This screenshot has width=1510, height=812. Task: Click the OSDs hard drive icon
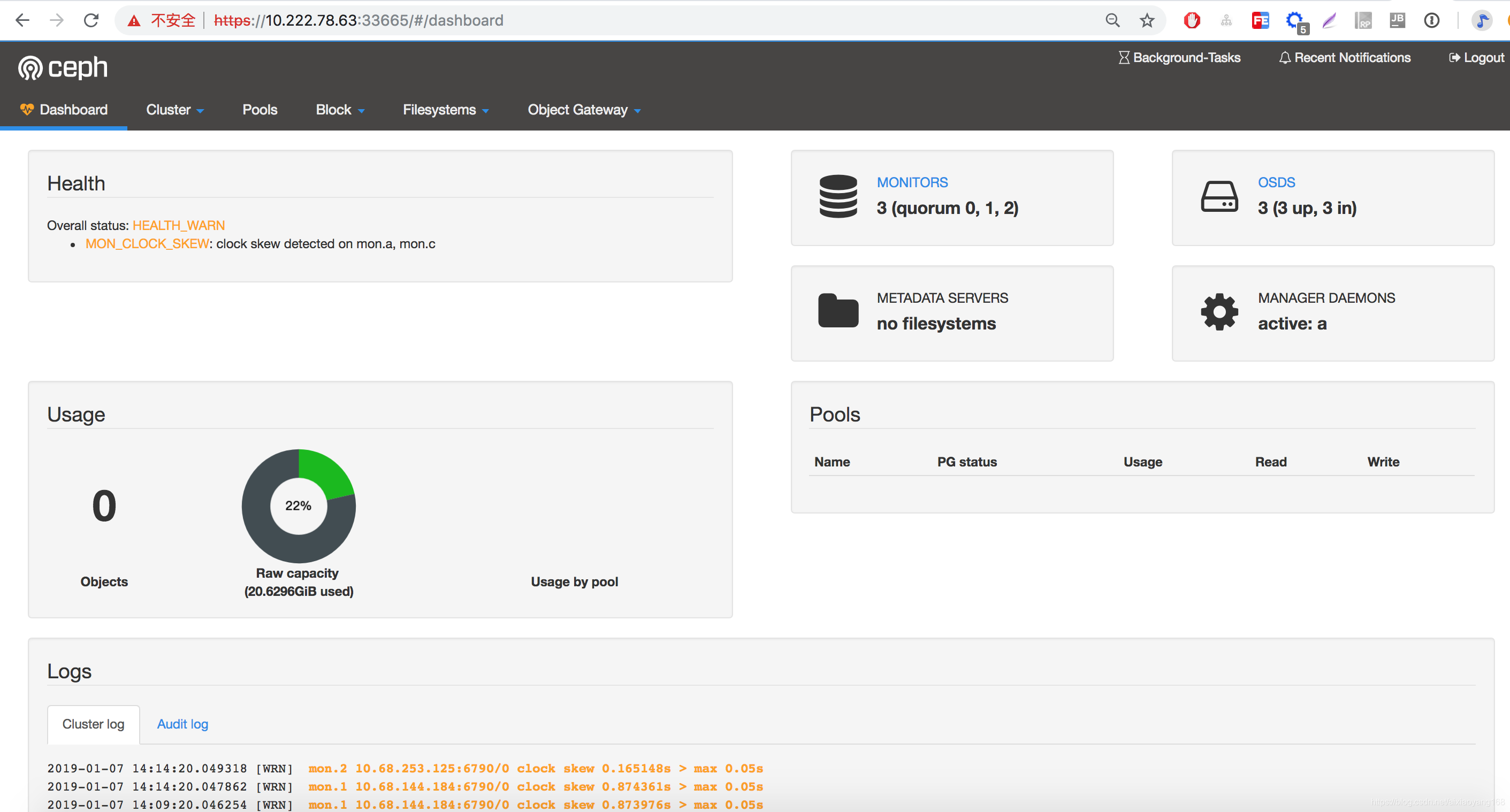[1219, 196]
